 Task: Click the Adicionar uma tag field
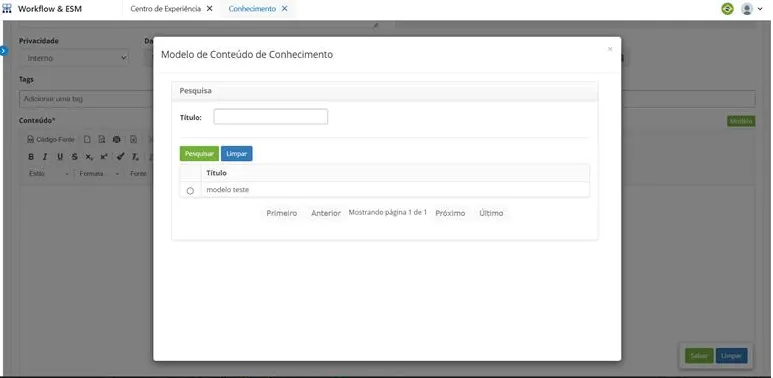pos(86,99)
